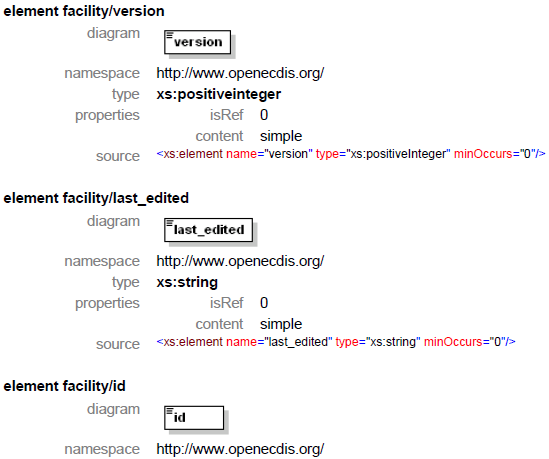Click the id element diagram box
Image resolution: width=549 pixels, height=459 pixels.
(x=194, y=418)
